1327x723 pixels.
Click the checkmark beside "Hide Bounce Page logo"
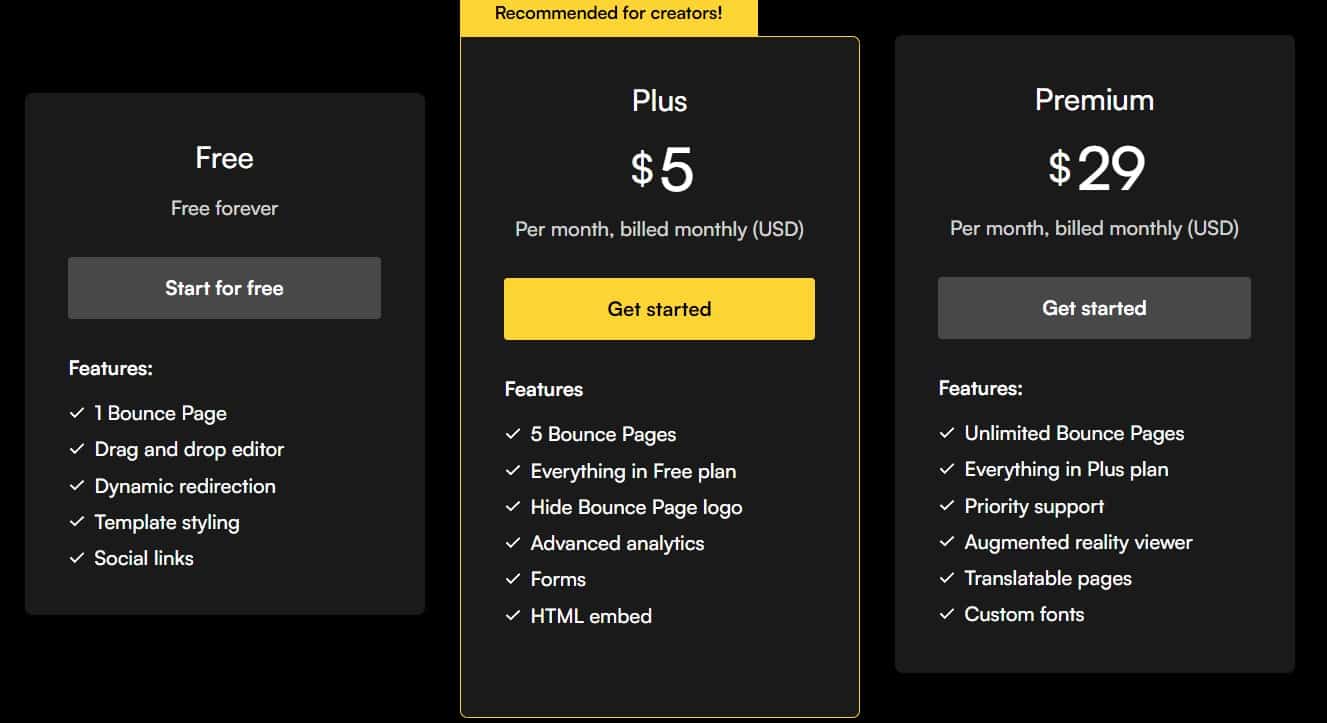513,507
